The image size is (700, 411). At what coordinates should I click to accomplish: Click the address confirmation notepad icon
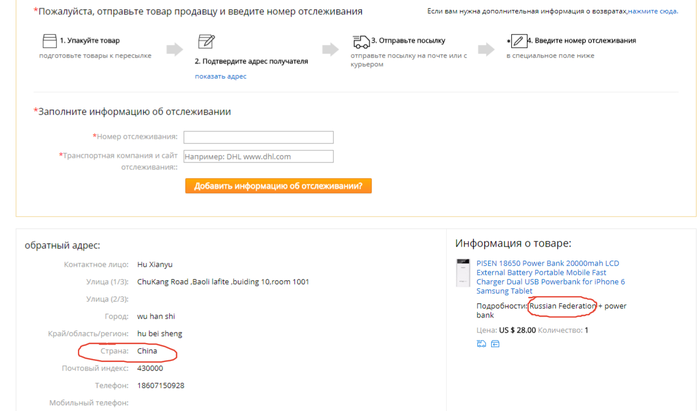206,41
